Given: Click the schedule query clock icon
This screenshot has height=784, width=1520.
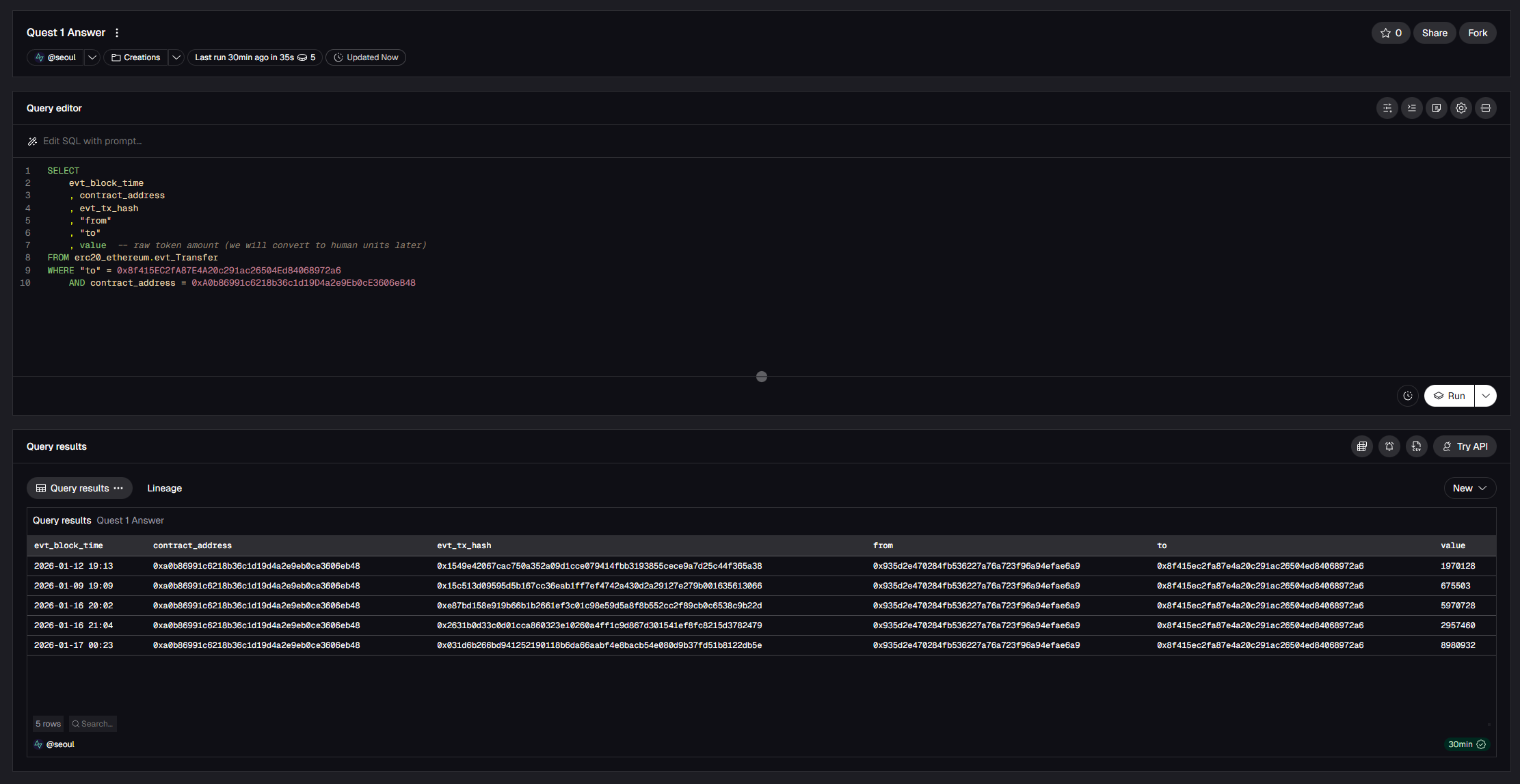Looking at the screenshot, I should [1407, 396].
